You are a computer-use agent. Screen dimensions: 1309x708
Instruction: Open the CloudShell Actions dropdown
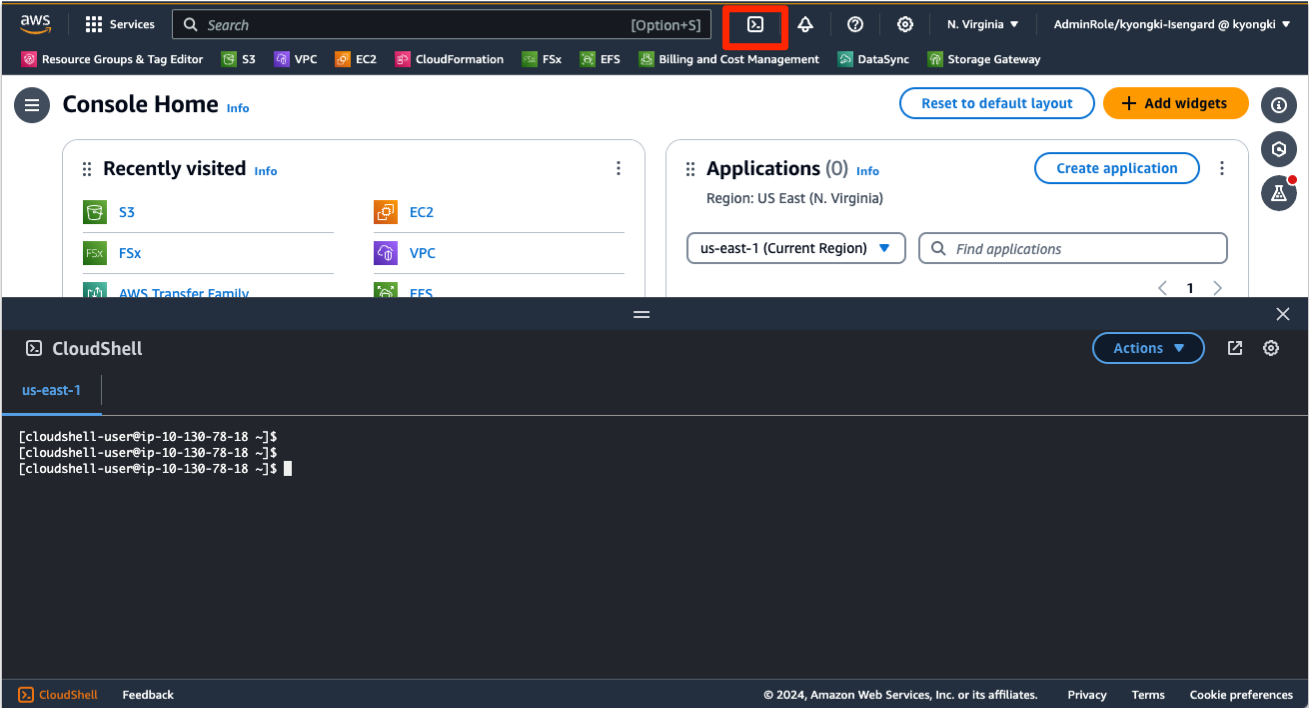[x=1148, y=348]
